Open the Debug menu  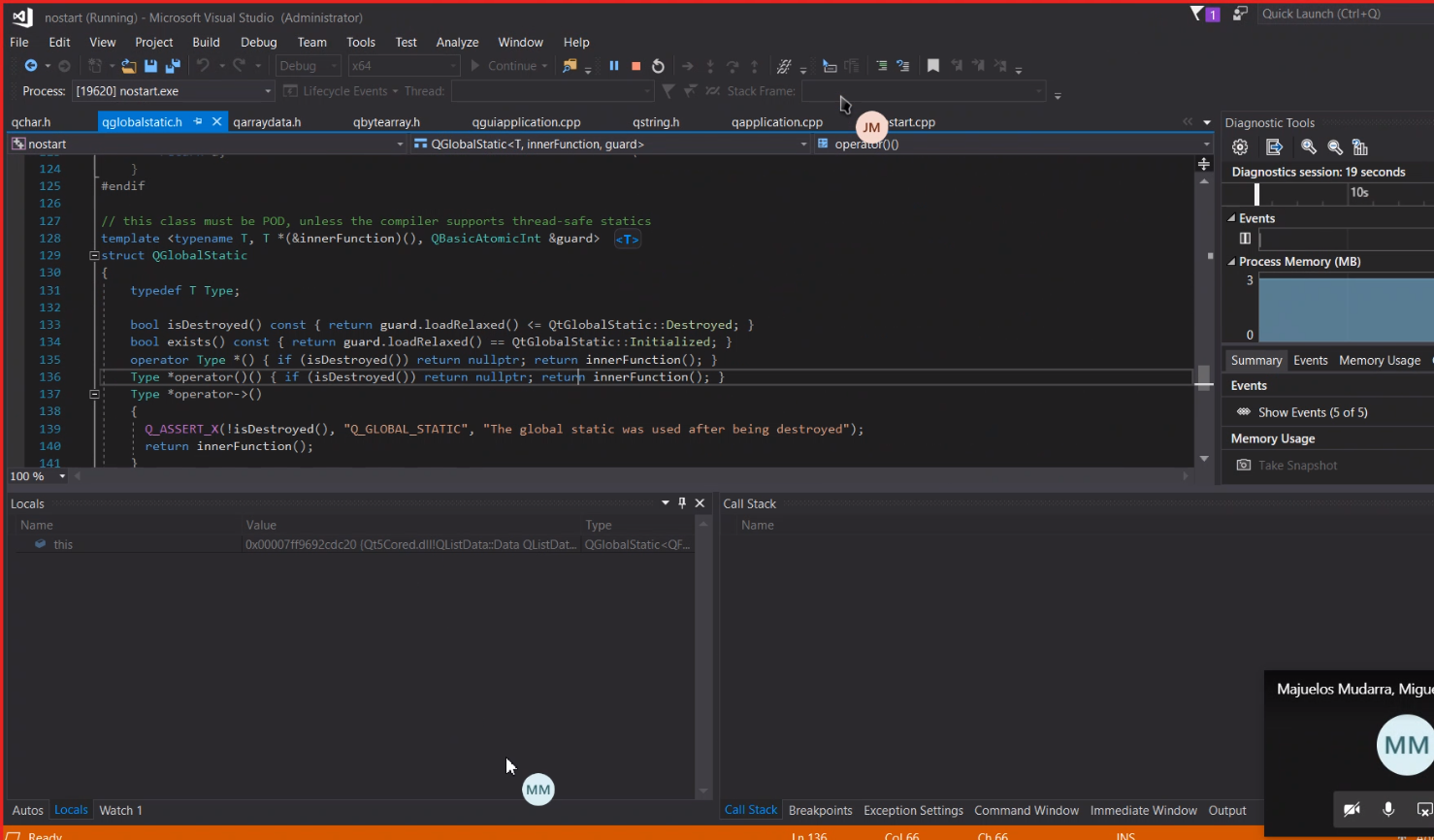tap(258, 43)
